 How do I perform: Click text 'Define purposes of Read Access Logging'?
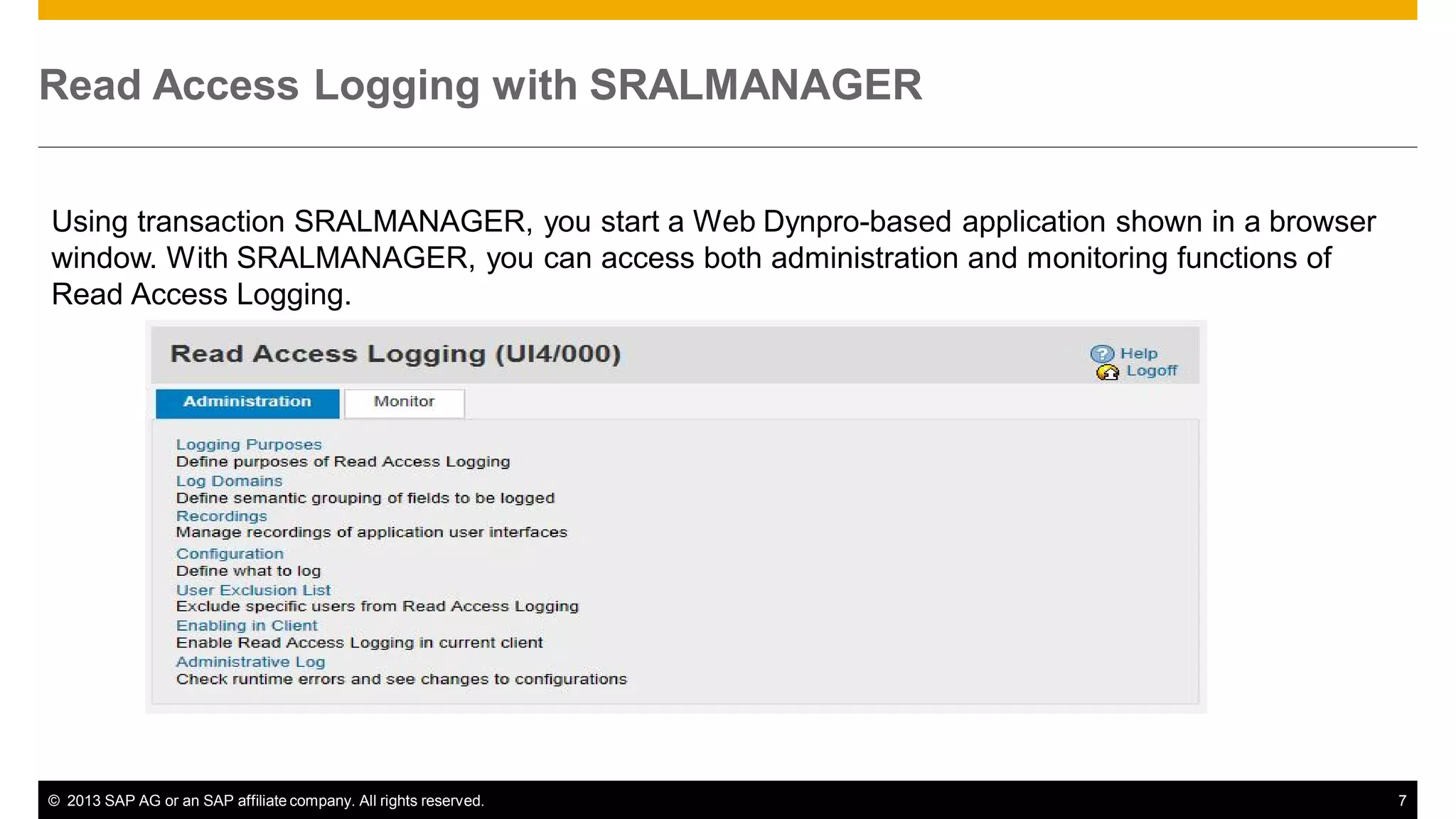coord(343,462)
